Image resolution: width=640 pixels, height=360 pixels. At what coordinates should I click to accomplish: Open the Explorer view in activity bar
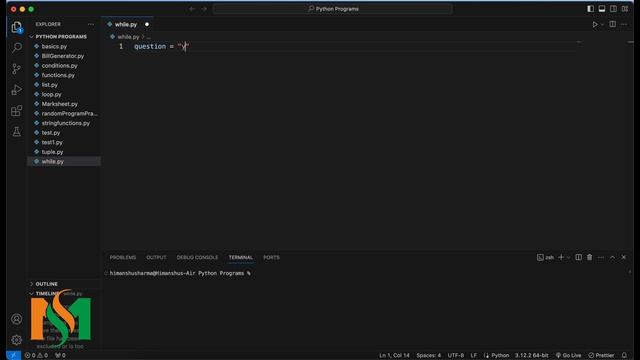pyautogui.click(x=17, y=27)
